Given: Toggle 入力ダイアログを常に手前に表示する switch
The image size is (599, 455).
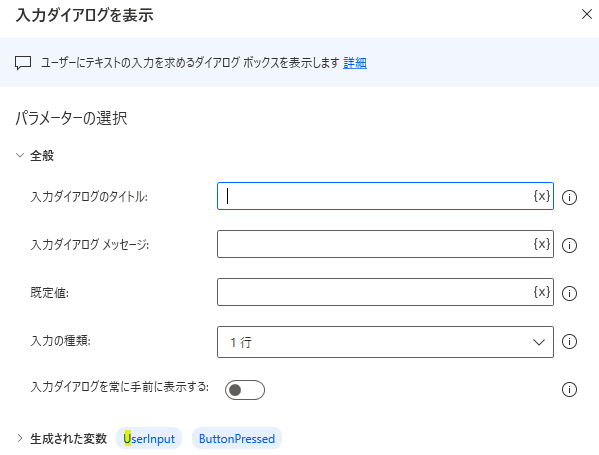Looking at the screenshot, I should coord(245,390).
